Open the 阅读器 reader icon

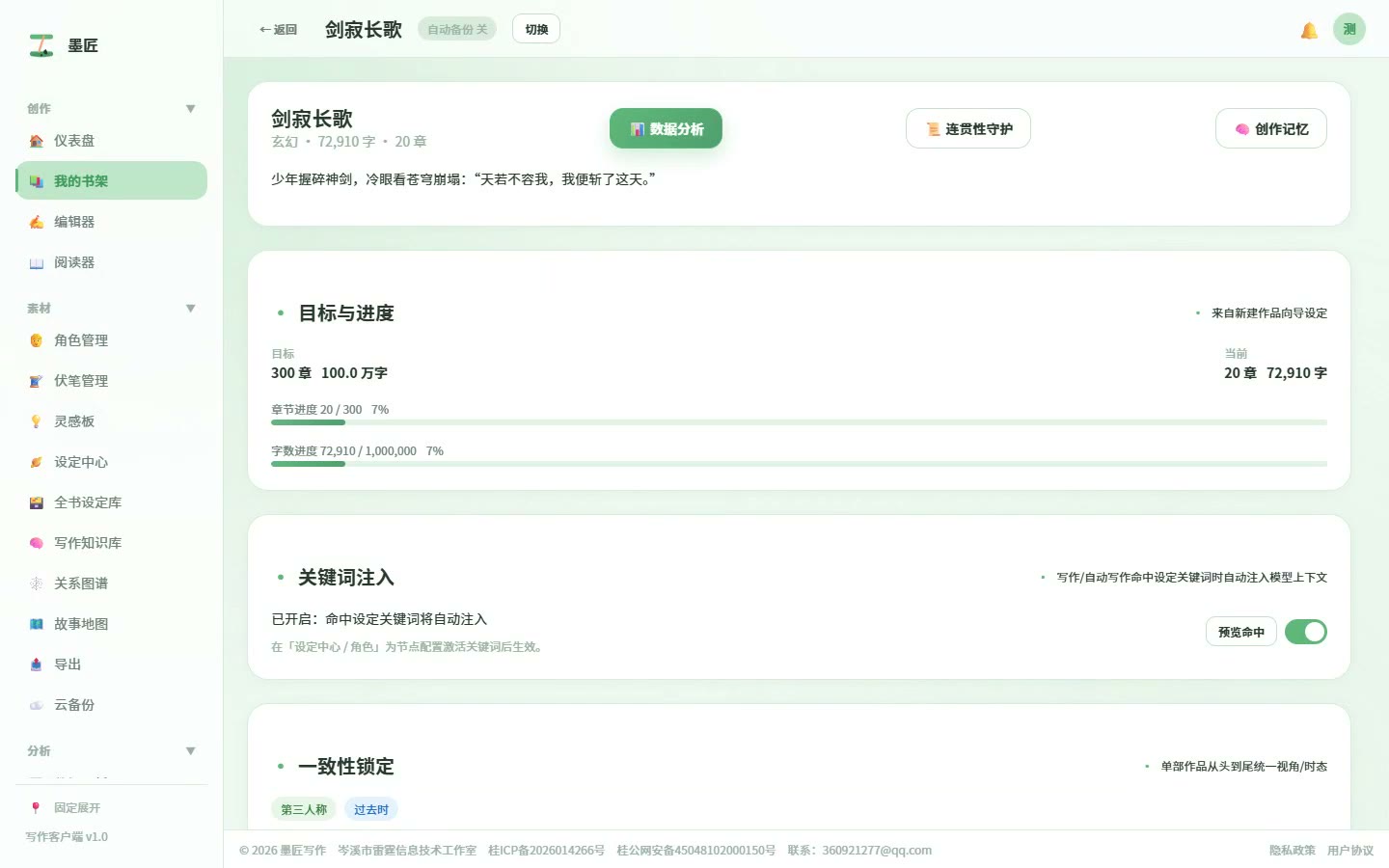click(x=37, y=262)
